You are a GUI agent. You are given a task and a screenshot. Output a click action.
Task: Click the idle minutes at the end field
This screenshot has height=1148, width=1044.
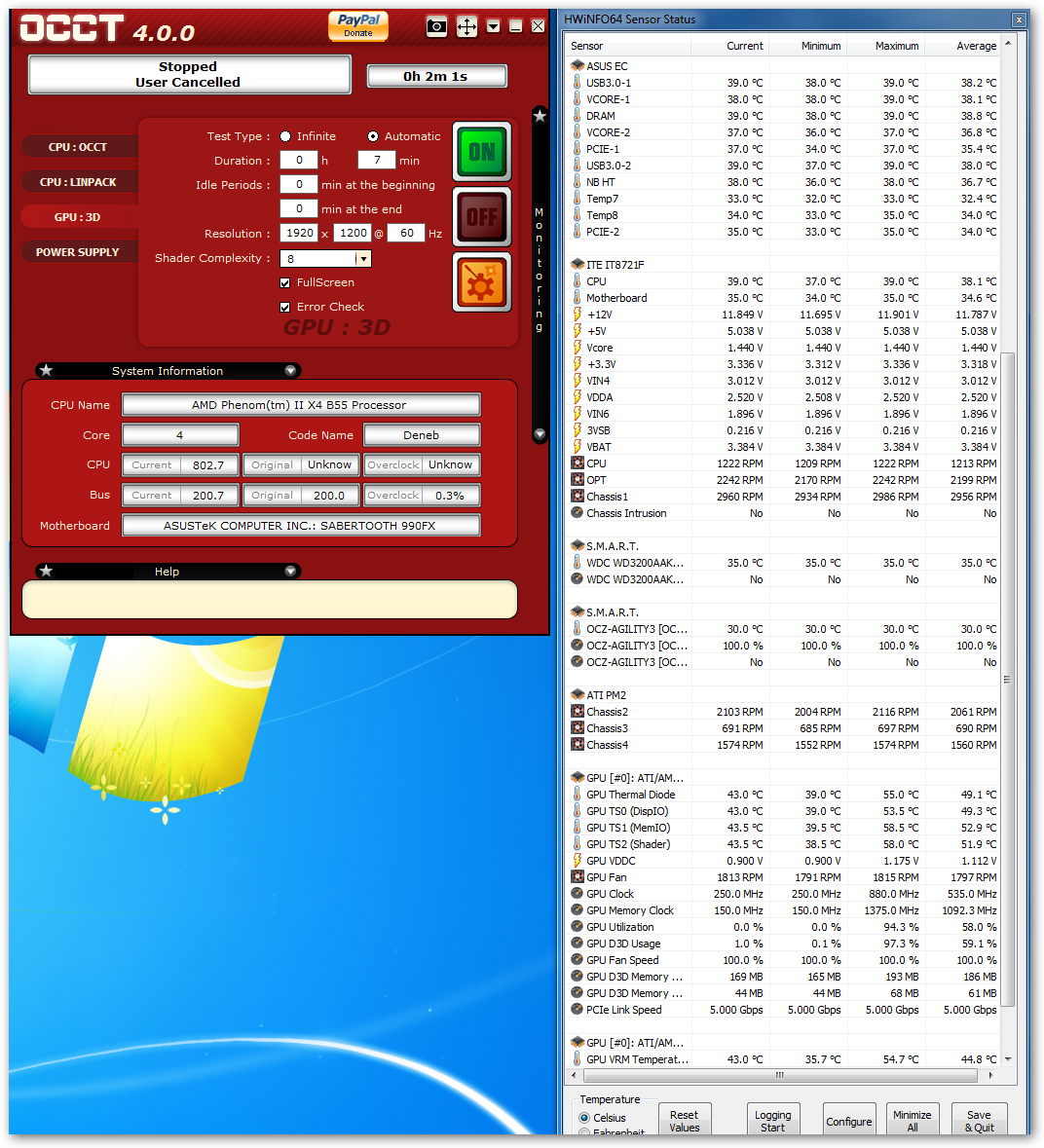point(299,208)
